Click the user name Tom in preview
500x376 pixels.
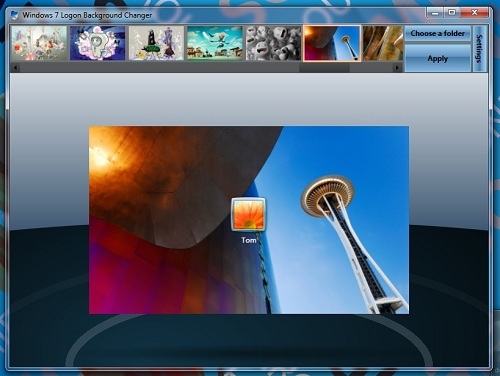249,240
